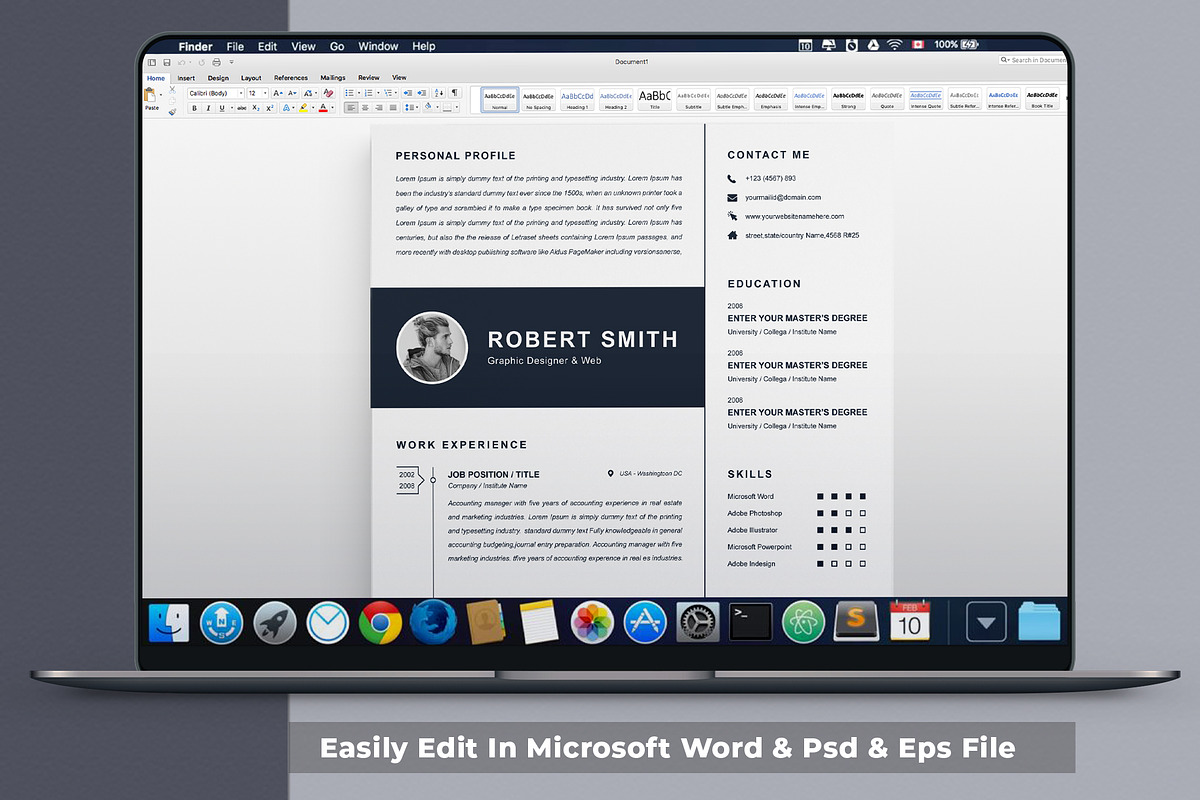This screenshot has width=1200, height=800.
Task: Expand the Paste options arrow
Action: [x=161, y=95]
